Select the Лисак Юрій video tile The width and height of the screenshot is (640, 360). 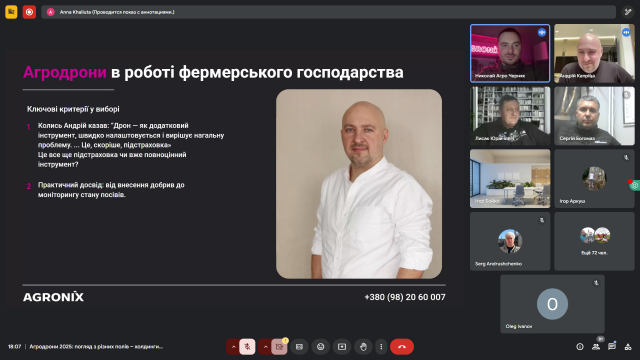[510, 116]
